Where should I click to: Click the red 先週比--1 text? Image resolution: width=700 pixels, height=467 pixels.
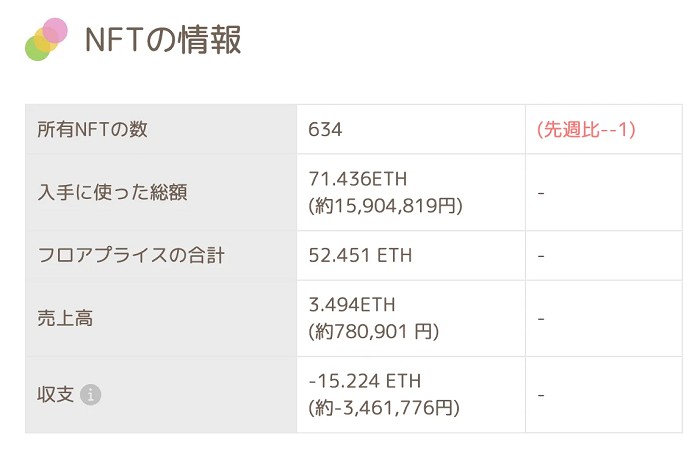[586, 130]
